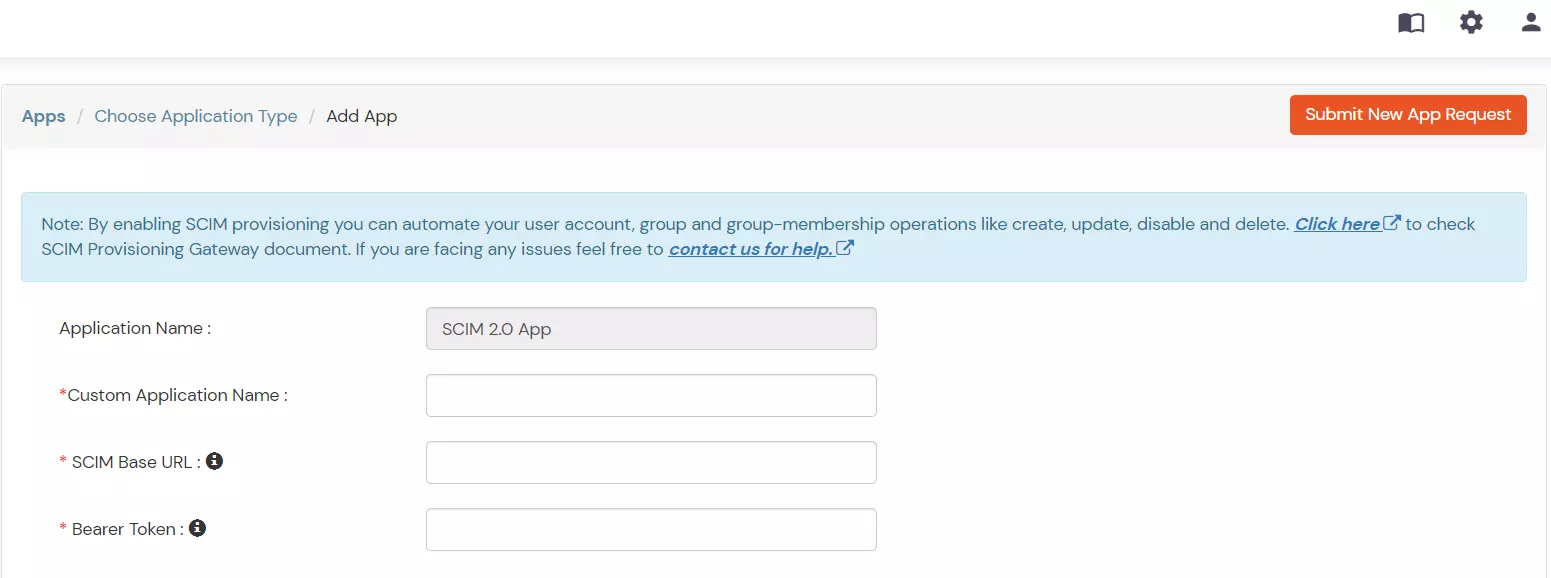1551x578 pixels.
Task: Open the external-link icon next to Click here
Action: tap(1392, 222)
